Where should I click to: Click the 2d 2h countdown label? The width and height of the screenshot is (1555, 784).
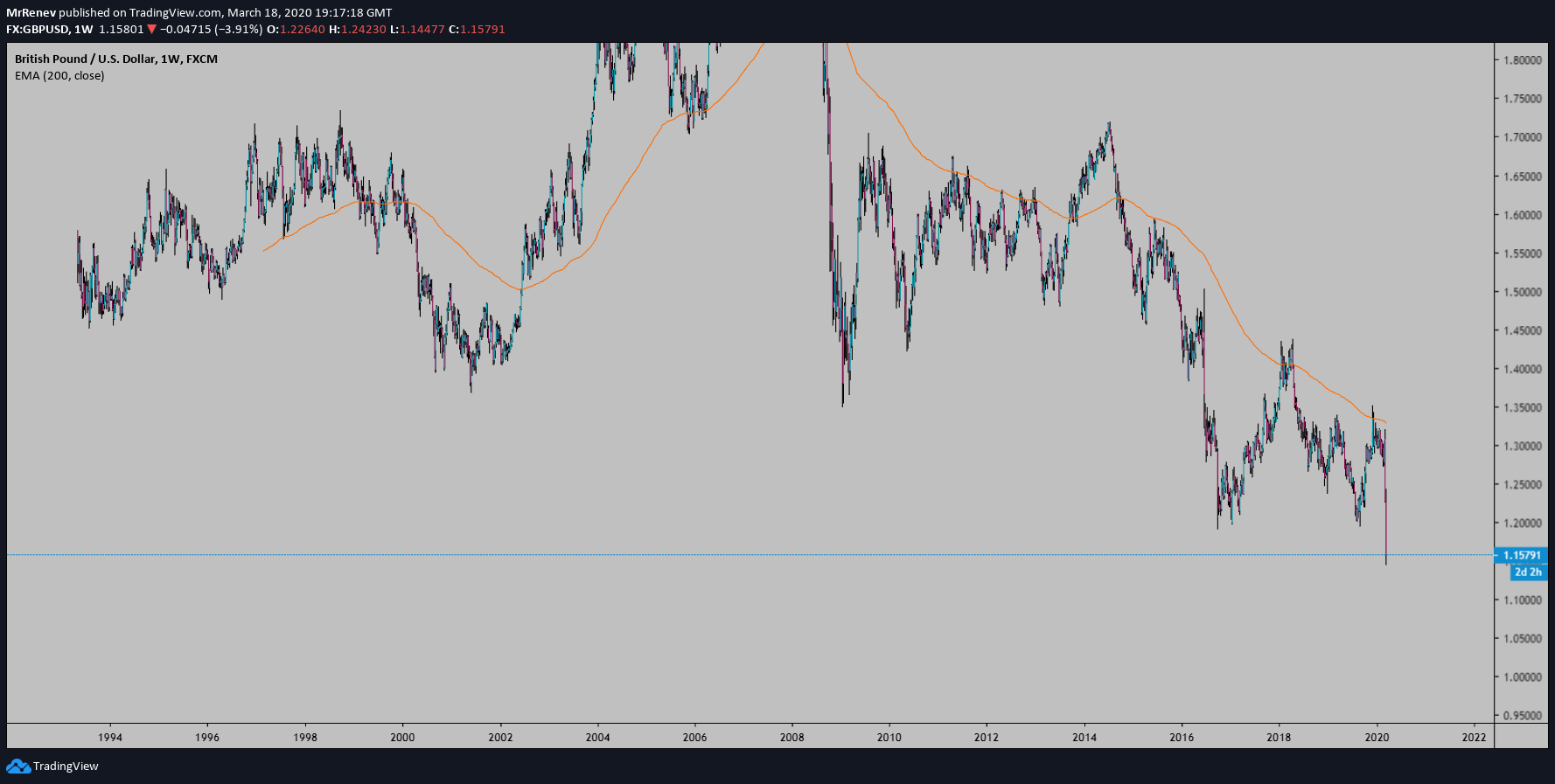pos(1529,572)
